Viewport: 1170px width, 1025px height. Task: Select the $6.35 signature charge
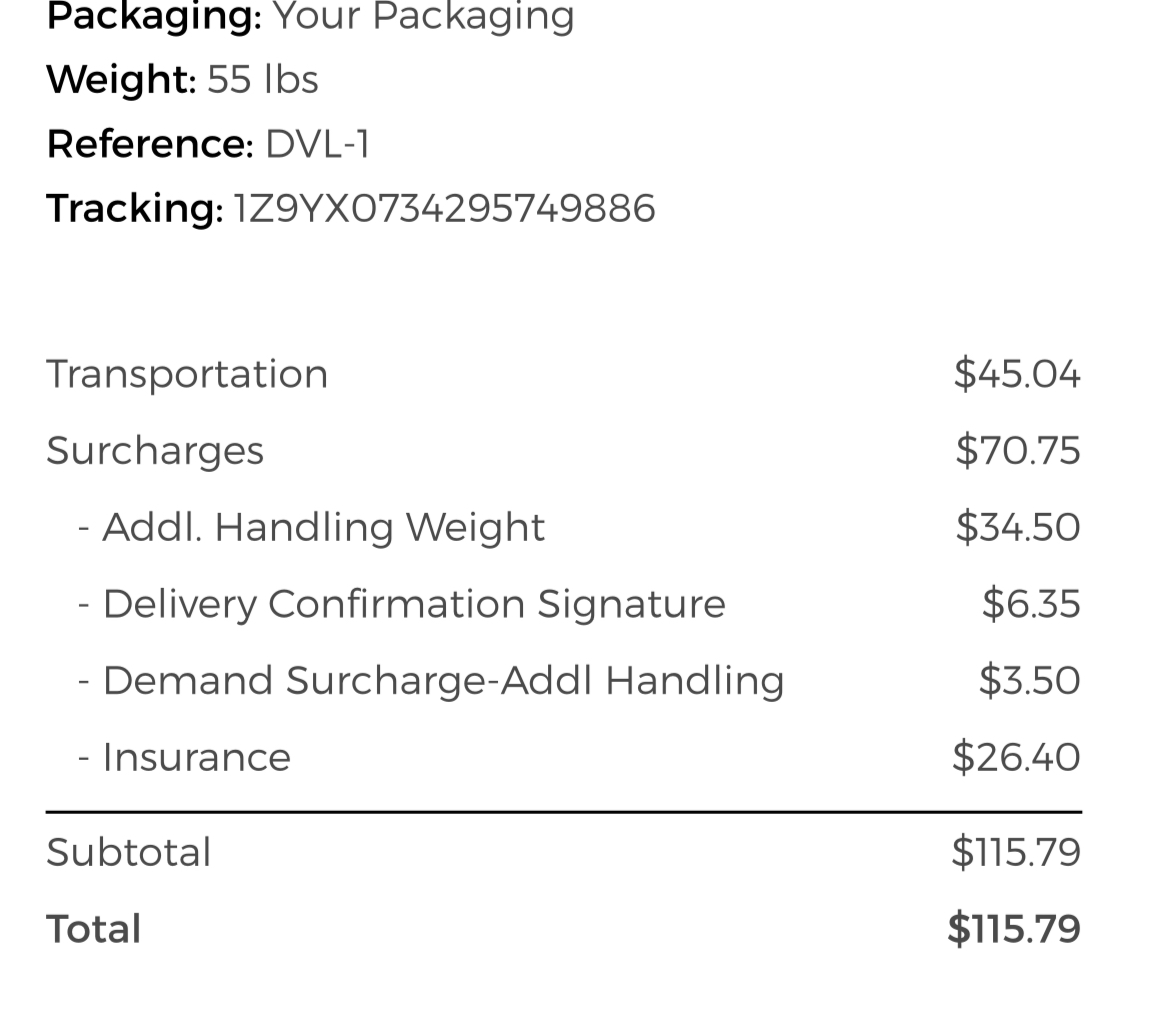1030,604
